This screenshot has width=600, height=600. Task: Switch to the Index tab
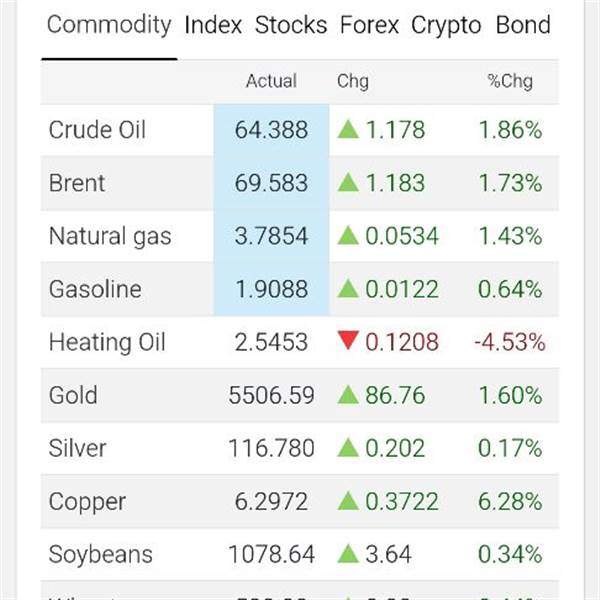pyautogui.click(x=213, y=26)
